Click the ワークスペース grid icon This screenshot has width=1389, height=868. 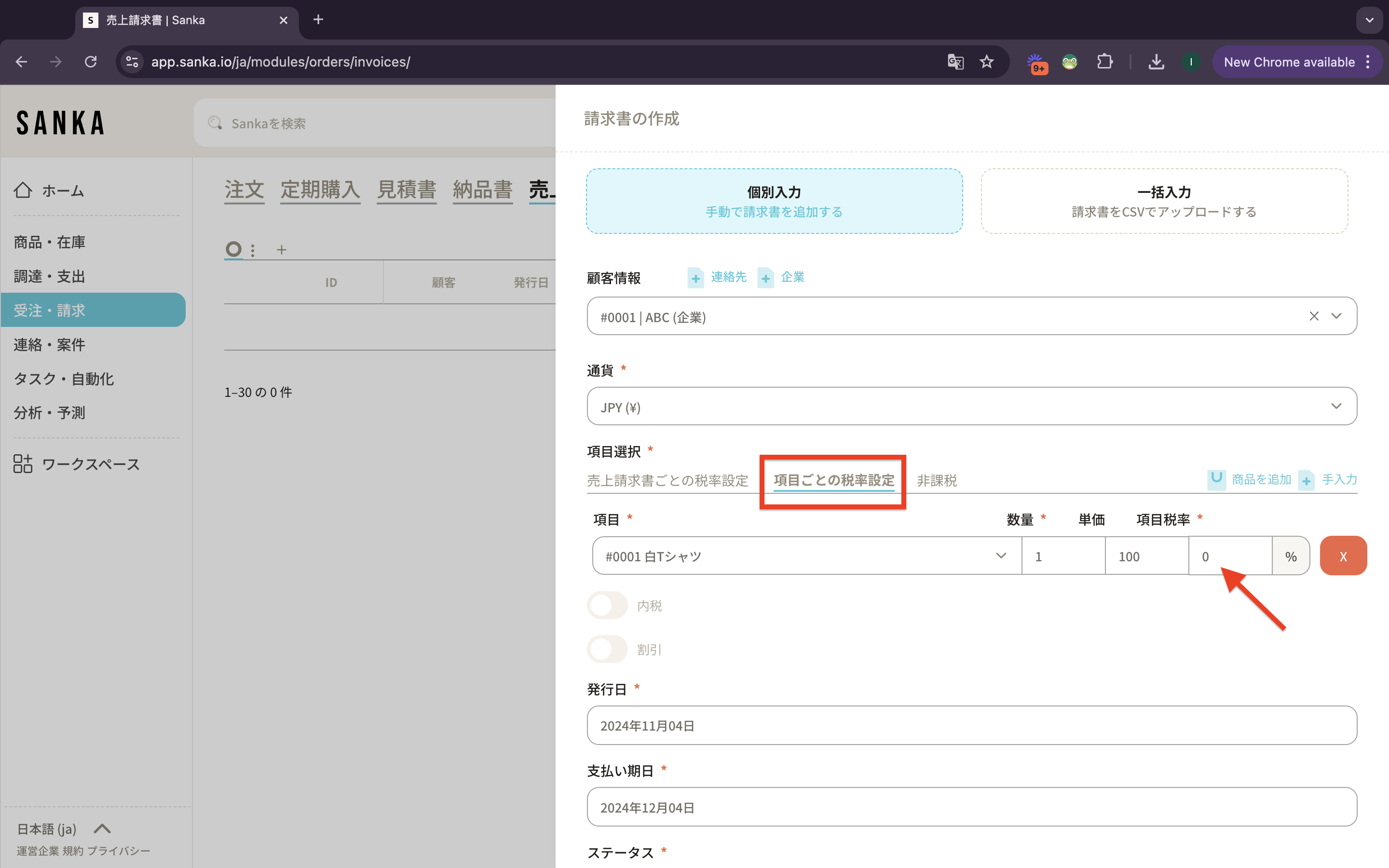coord(23,464)
